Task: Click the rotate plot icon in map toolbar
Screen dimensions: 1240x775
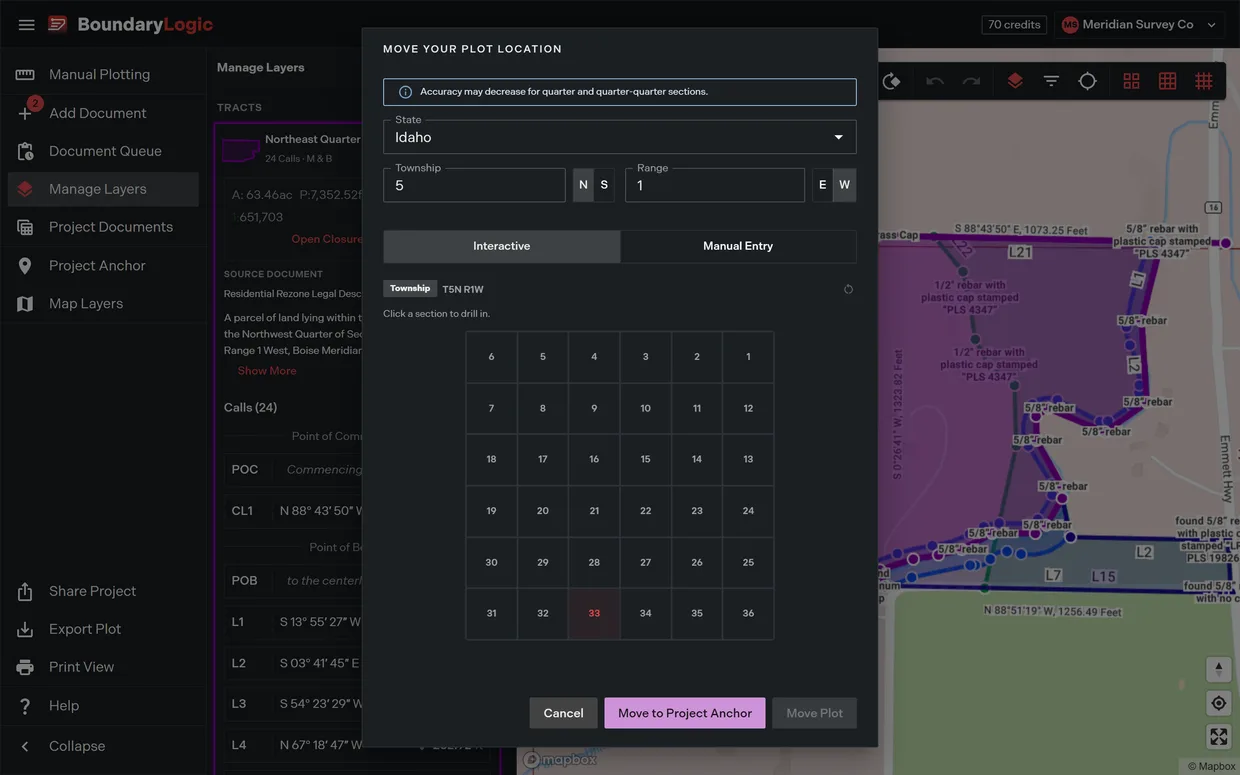Action: (891, 81)
